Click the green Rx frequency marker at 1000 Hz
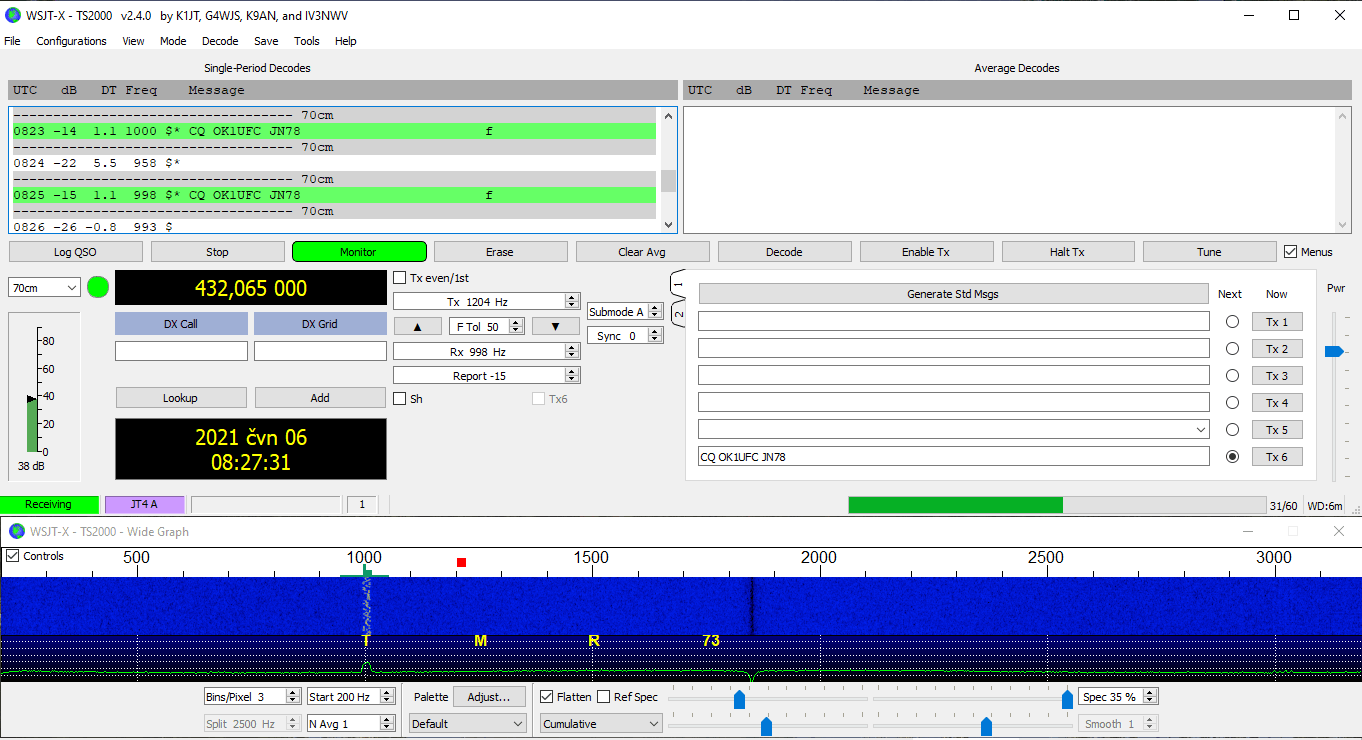Image resolution: width=1362 pixels, height=740 pixels. pyautogui.click(x=365, y=574)
